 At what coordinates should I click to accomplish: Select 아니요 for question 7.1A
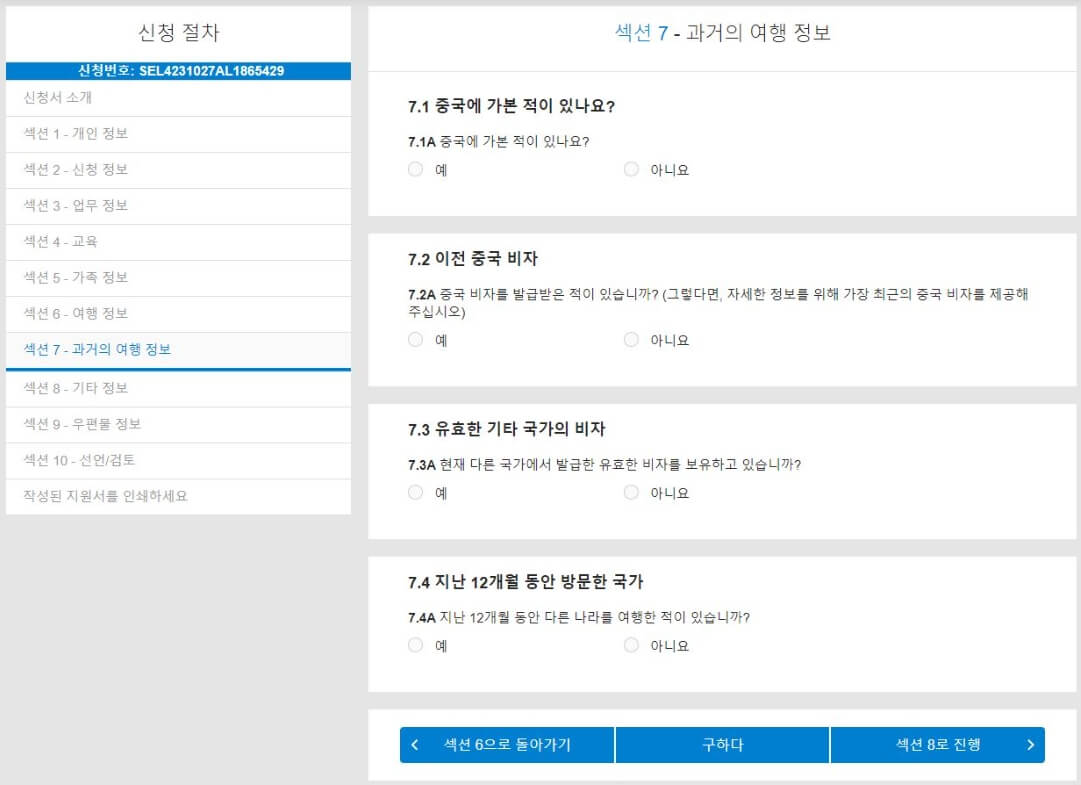pyautogui.click(x=631, y=169)
